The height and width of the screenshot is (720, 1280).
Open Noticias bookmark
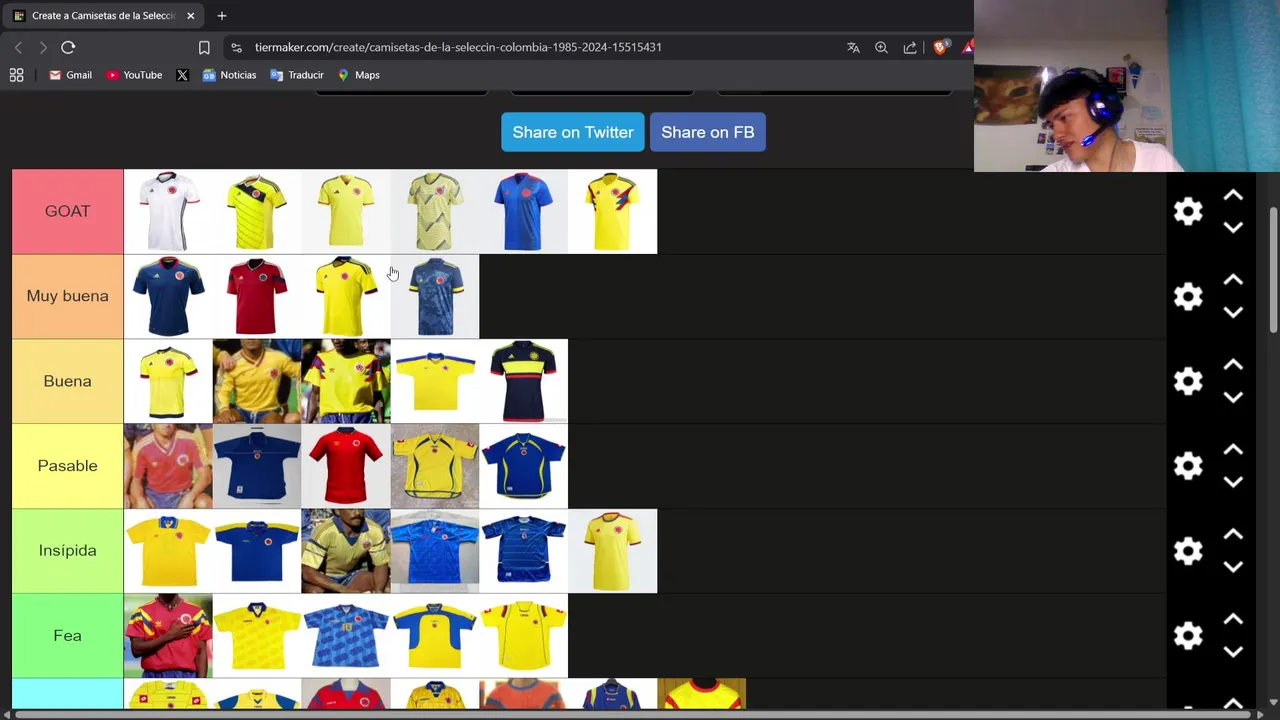[229, 75]
